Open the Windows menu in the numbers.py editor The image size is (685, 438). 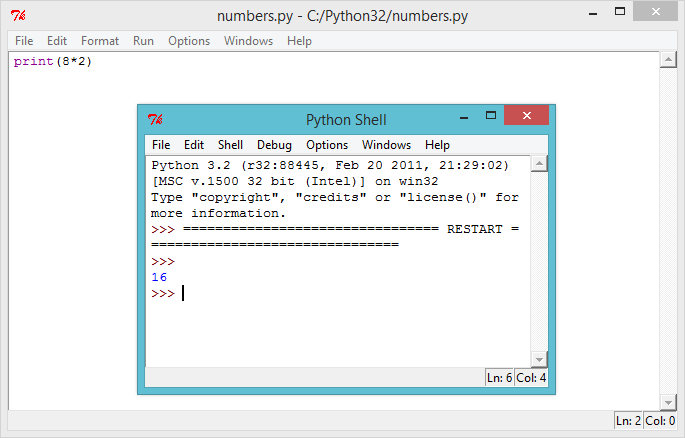click(248, 41)
